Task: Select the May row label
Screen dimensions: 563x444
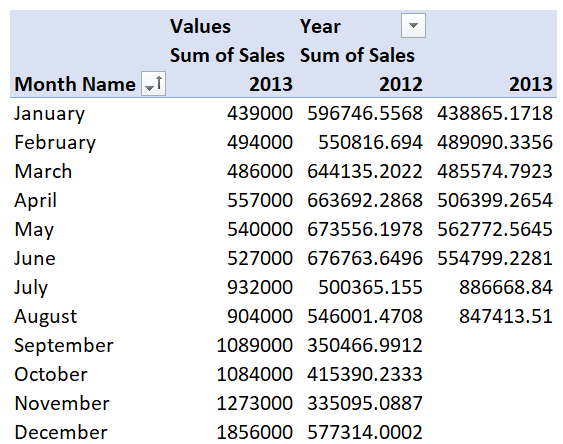Action: [34, 230]
